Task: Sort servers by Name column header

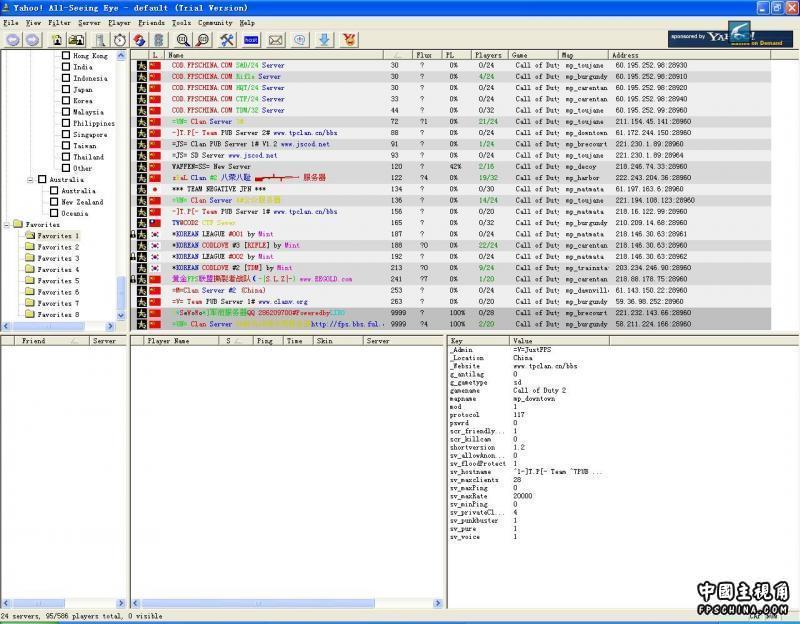Action: 274,55
